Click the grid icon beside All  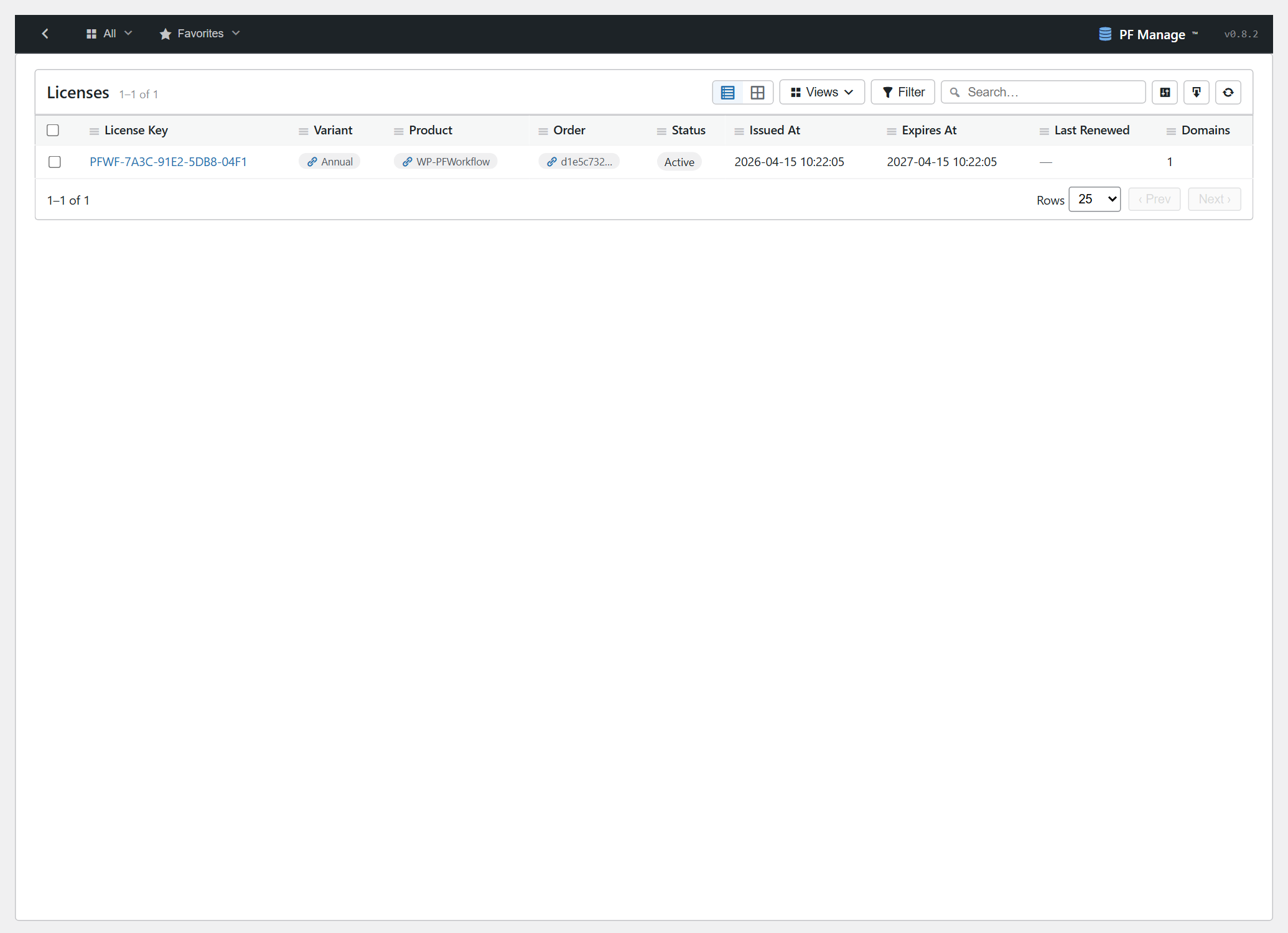click(91, 34)
